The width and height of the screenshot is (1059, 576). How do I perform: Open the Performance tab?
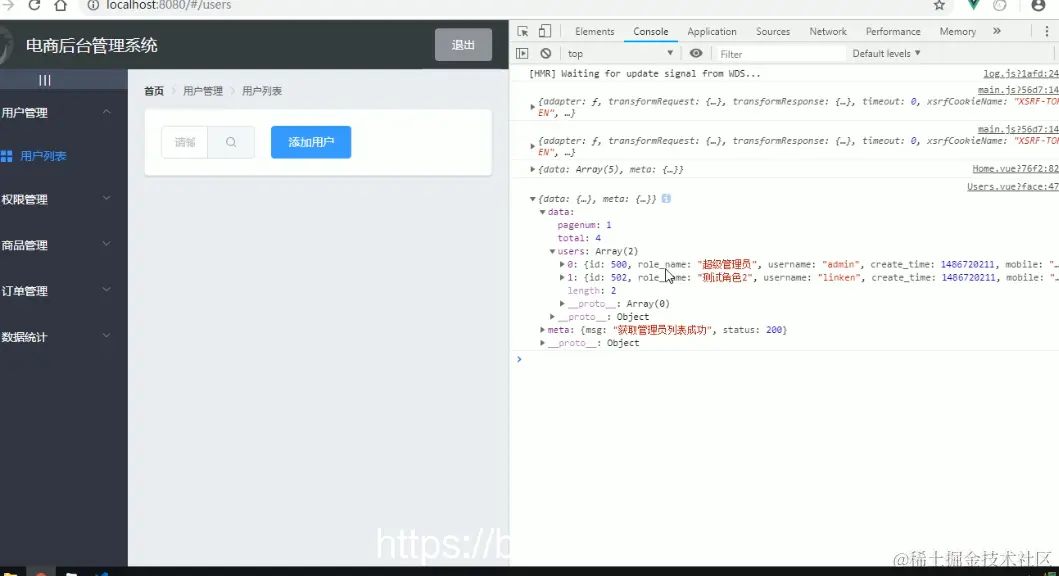tap(893, 32)
